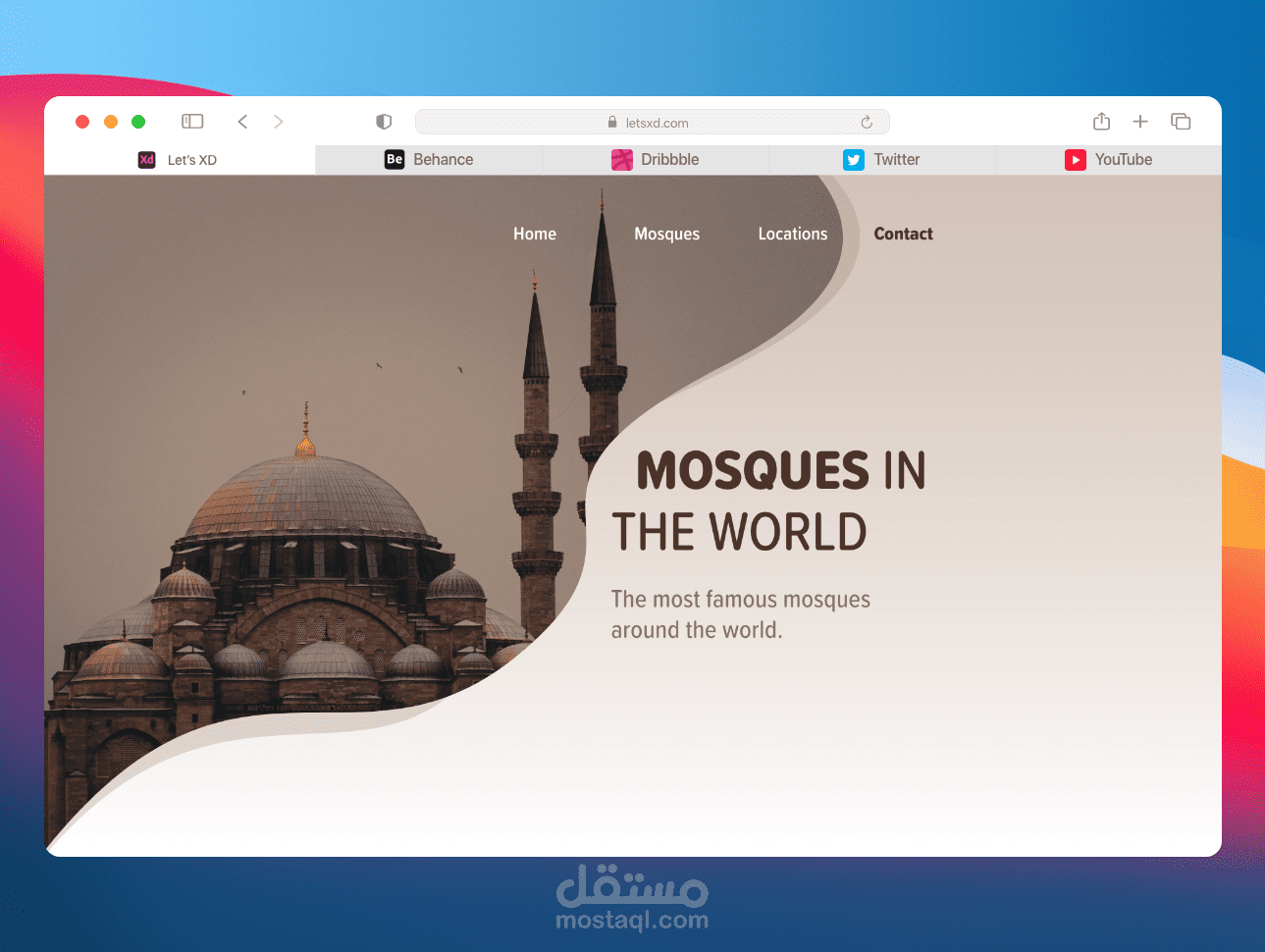1265x952 pixels.
Task: Minimize the window with yellow button
Action: pyautogui.click(x=111, y=122)
